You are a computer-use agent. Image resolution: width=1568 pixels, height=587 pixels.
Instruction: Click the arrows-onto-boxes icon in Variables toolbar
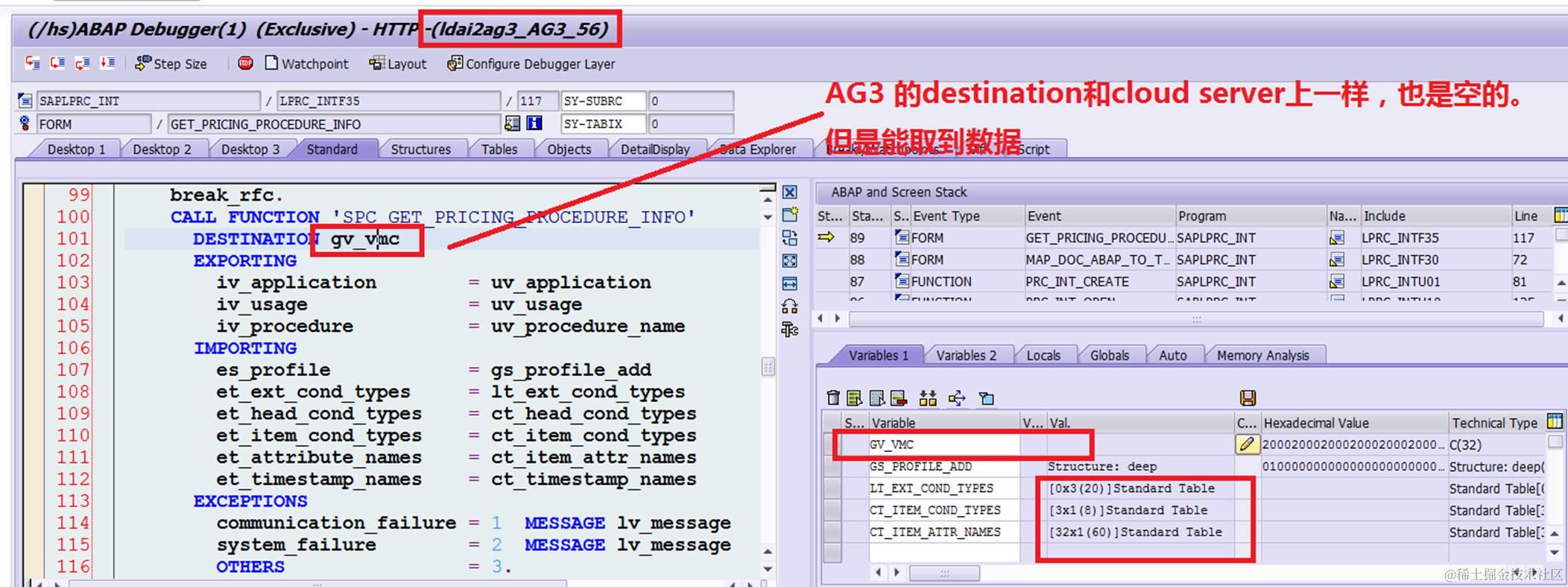click(928, 398)
